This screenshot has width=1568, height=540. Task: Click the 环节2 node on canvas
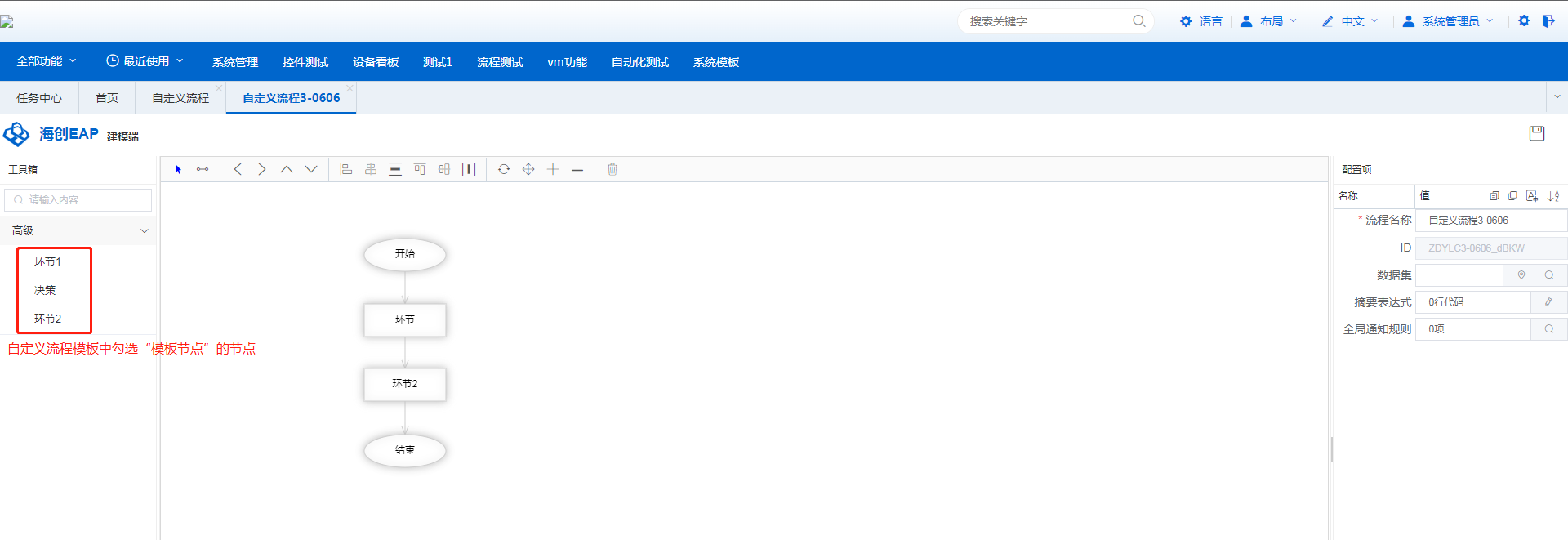pyautogui.click(x=405, y=384)
